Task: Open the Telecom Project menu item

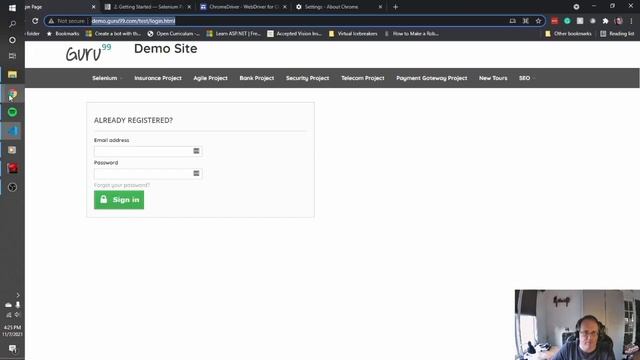Action: (x=362, y=78)
